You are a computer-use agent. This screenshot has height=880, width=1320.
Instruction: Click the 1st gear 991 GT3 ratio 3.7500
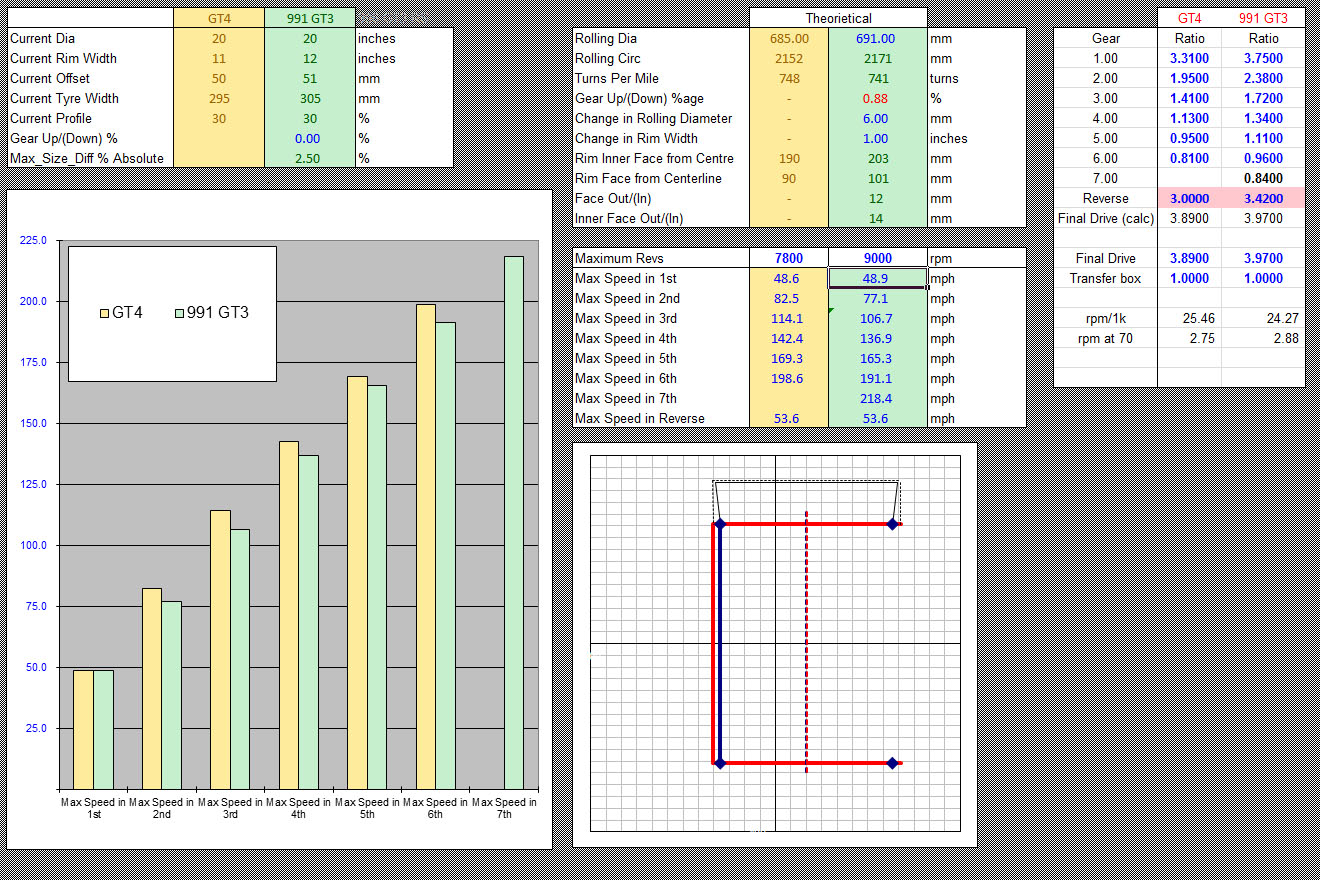coord(1262,59)
